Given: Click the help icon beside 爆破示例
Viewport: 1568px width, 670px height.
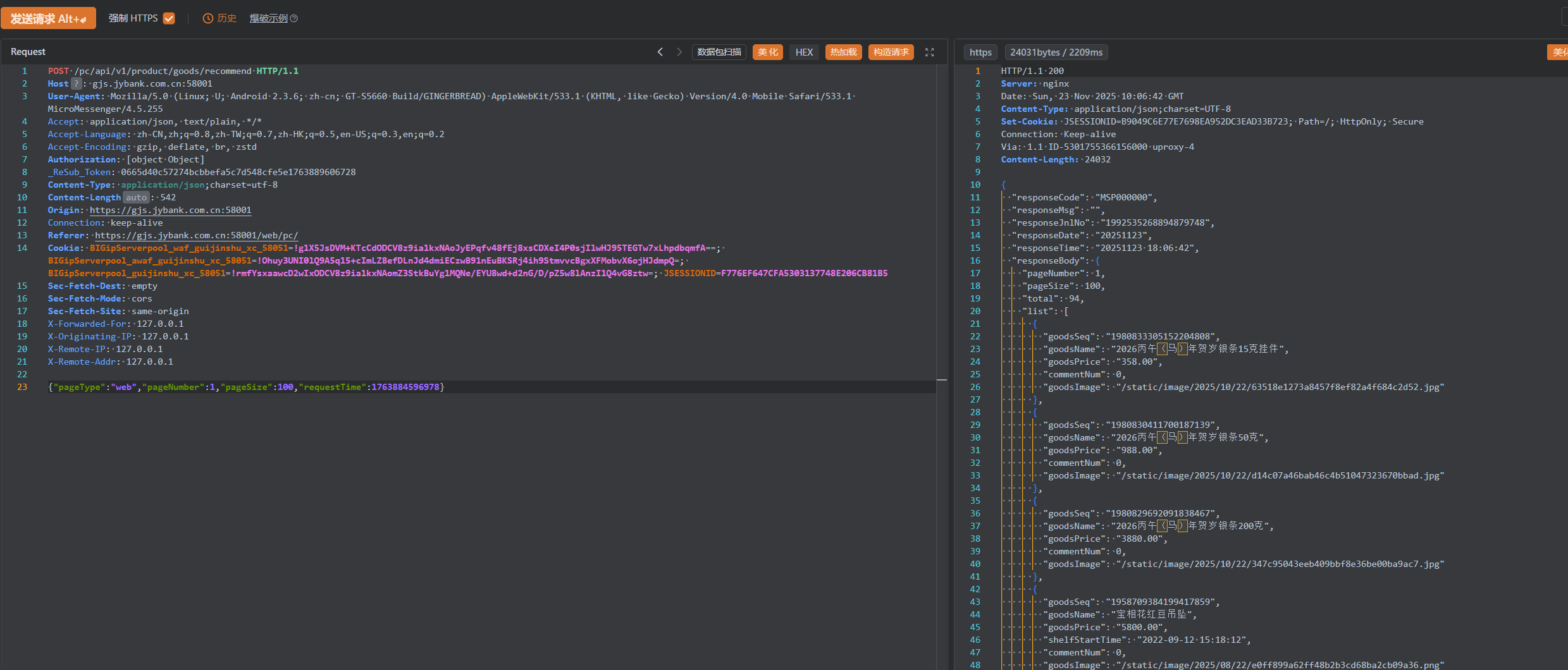Looking at the screenshot, I should coord(293,18).
